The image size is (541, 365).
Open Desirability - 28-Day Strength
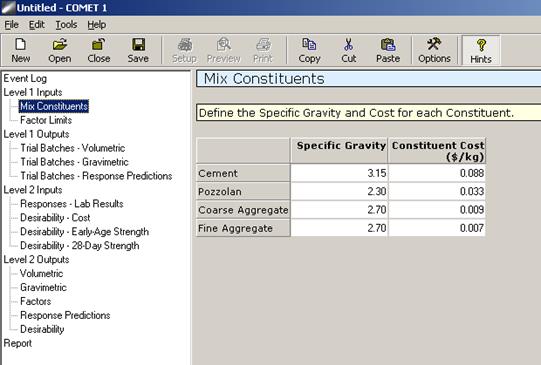(x=80, y=246)
